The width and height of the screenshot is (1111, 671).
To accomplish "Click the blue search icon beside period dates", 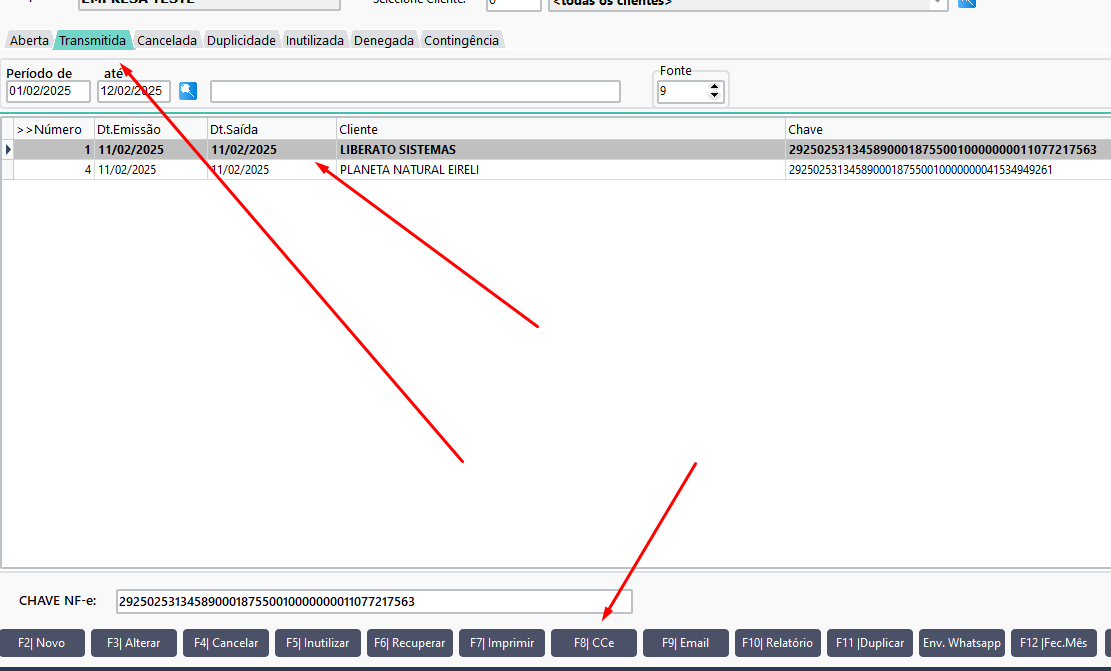I will click(x=188, y=91).
